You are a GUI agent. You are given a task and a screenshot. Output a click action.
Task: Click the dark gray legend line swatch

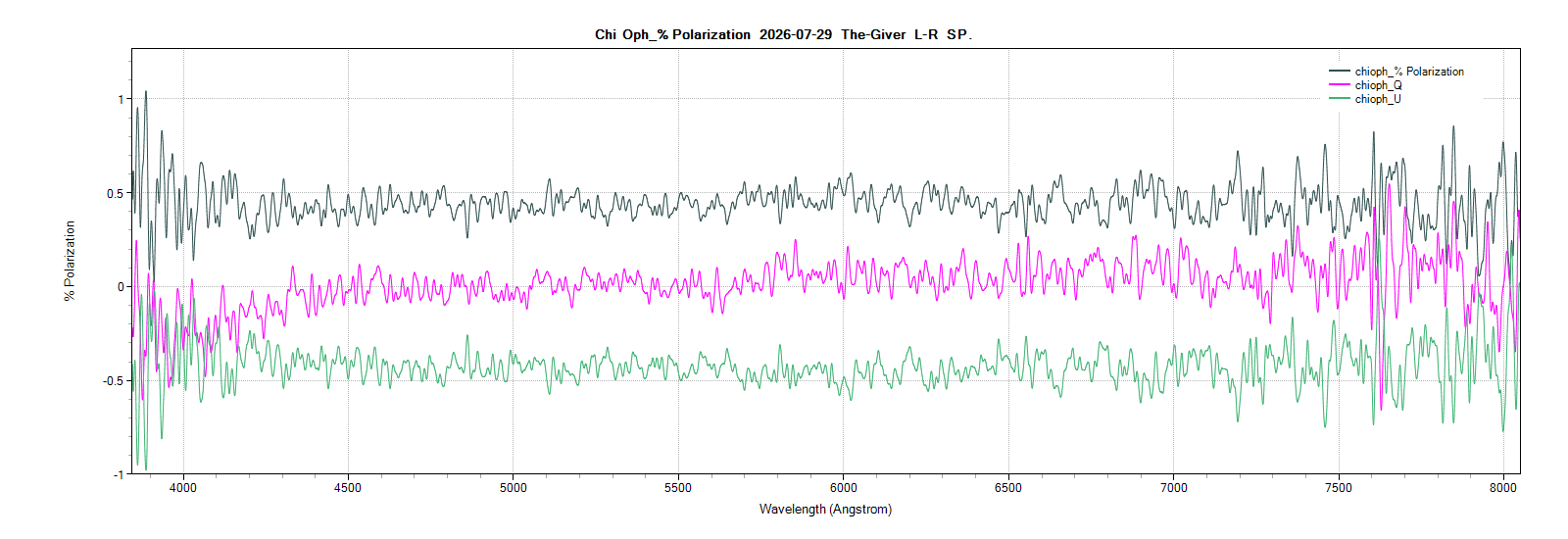pos(1340,72)
